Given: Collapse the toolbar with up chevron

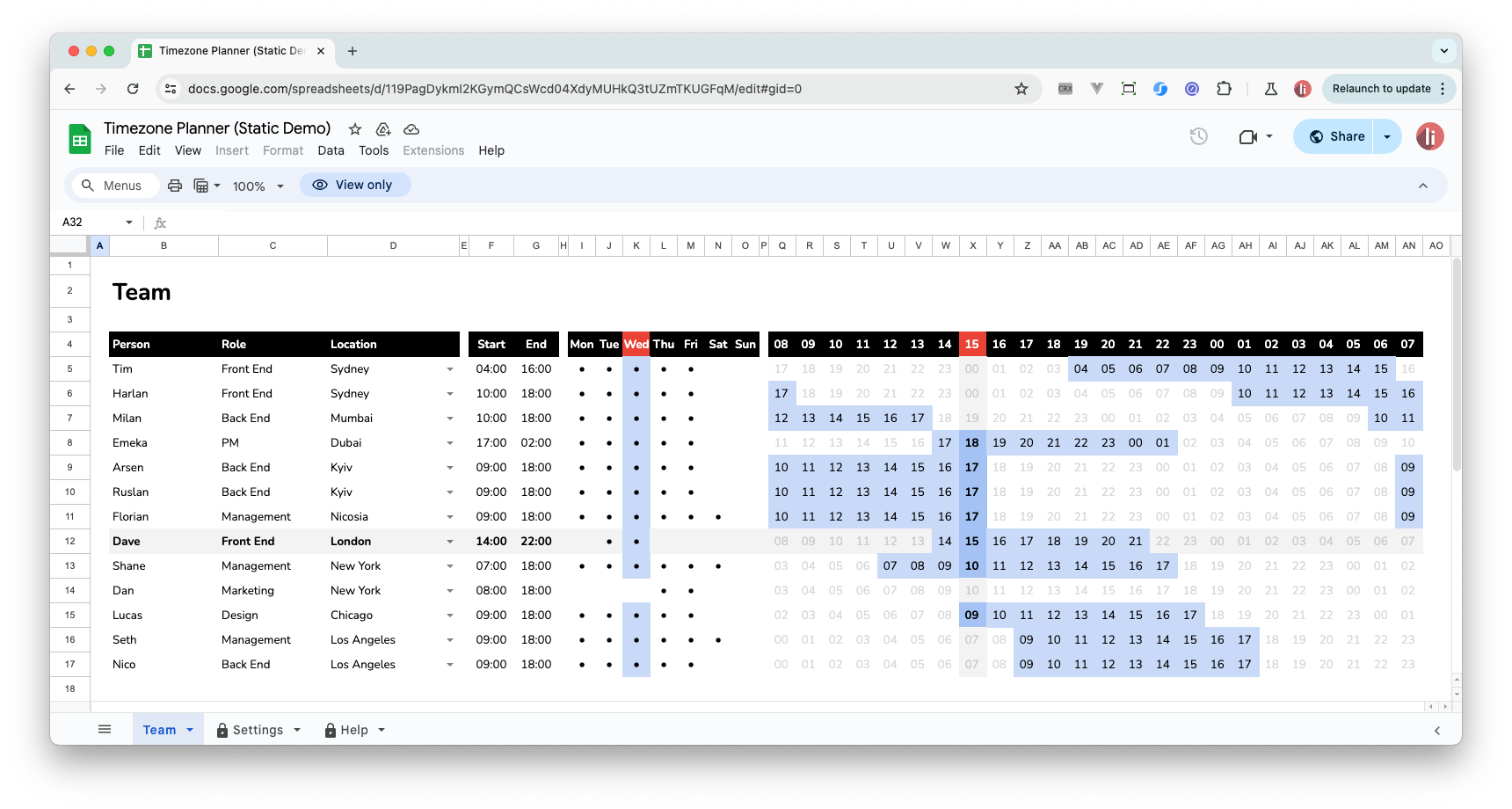Looking at the screenshot, I should click(1422, 186).
